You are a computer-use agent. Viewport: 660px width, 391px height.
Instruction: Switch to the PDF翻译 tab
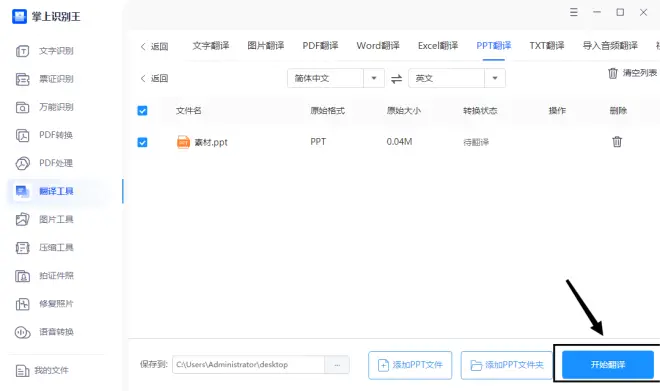320,45
